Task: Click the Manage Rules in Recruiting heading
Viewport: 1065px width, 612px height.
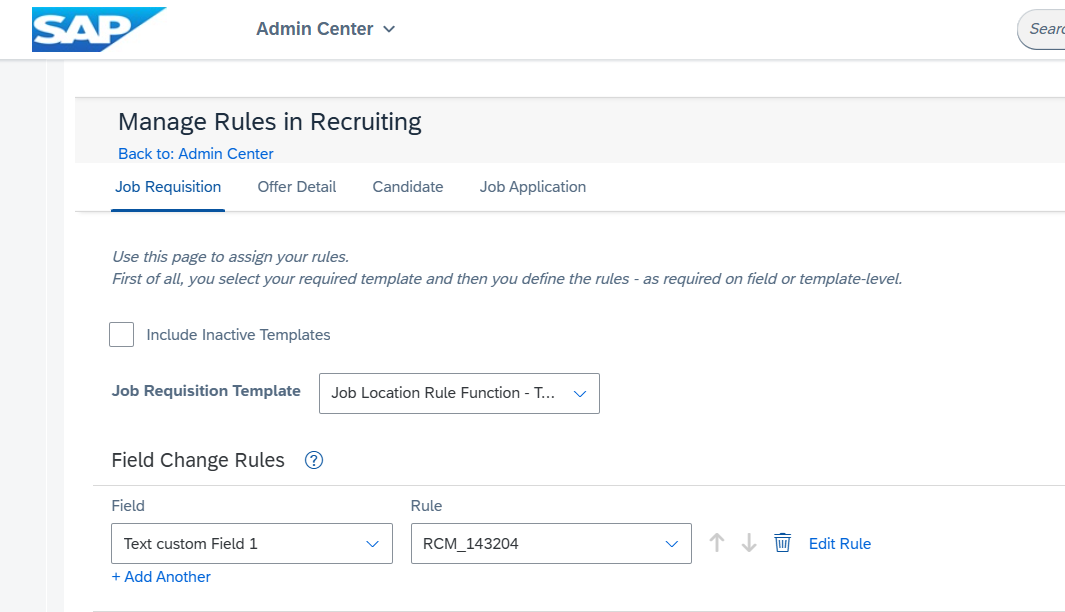Action: [x=270, y=122]
